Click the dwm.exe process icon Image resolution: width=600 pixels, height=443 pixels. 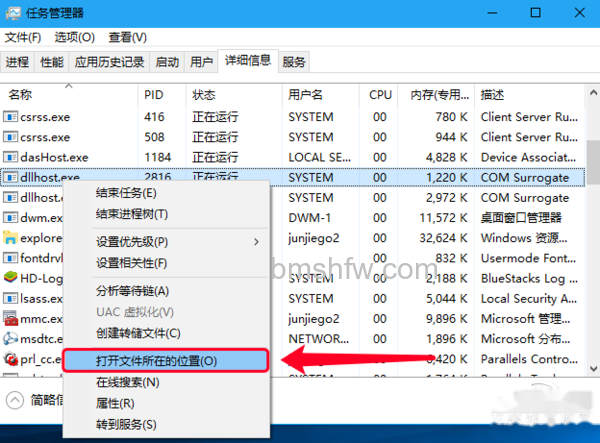pos(10,217)
